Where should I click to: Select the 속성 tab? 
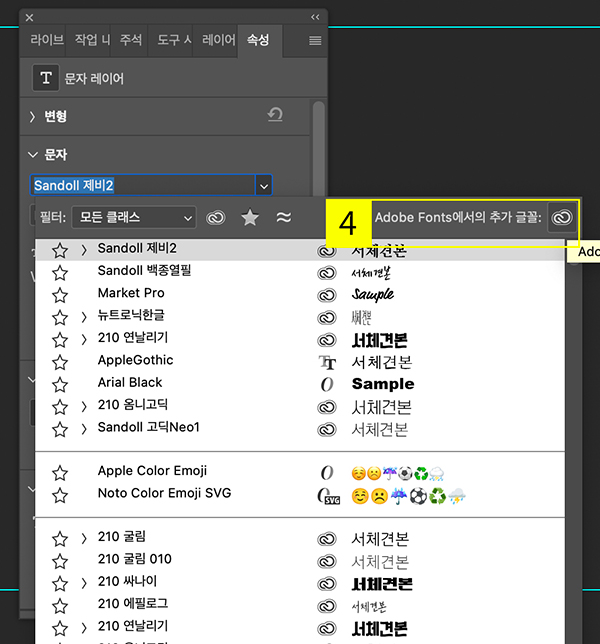click(x=258, y=40)
